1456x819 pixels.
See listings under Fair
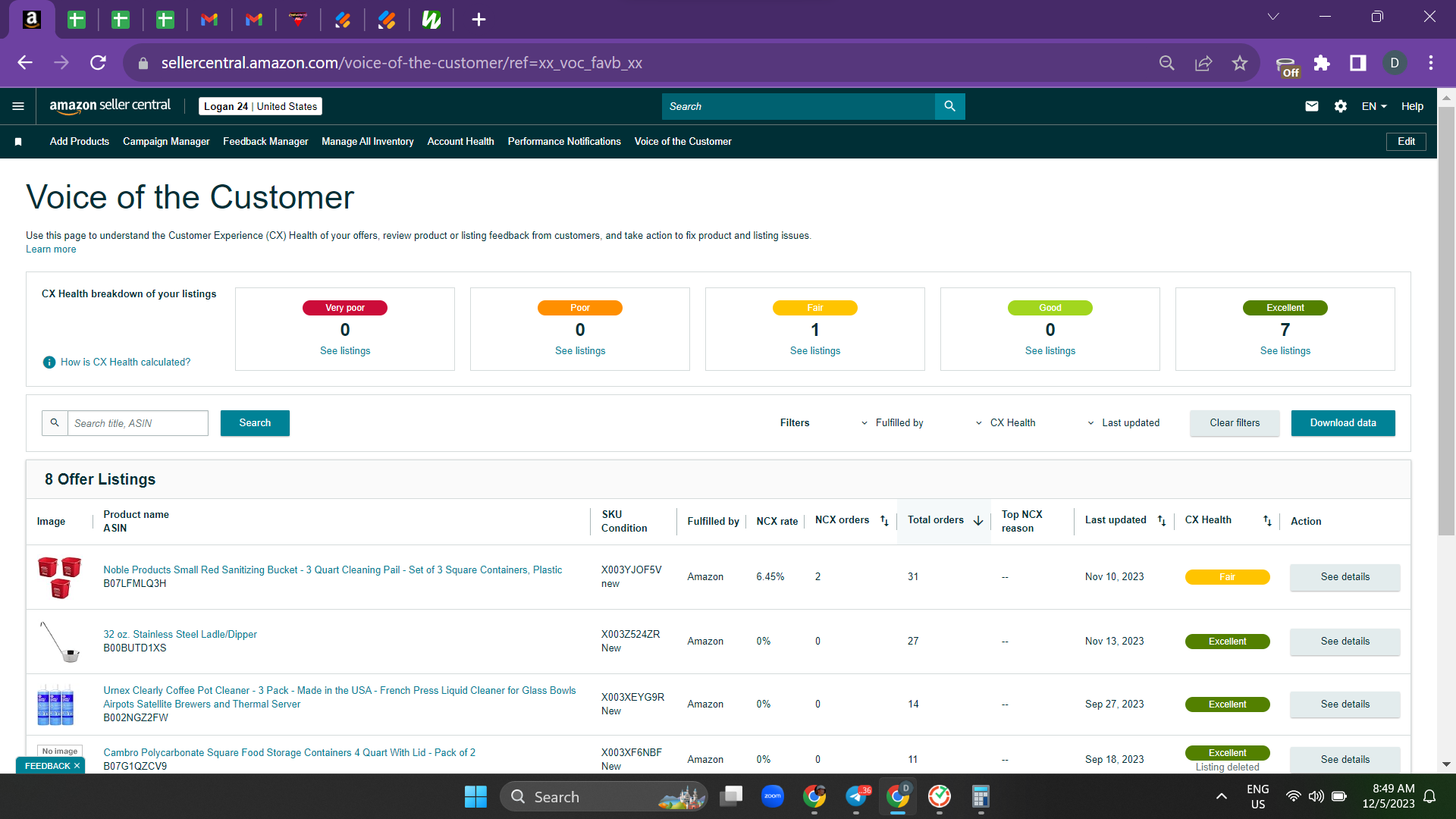pos(815,351)
